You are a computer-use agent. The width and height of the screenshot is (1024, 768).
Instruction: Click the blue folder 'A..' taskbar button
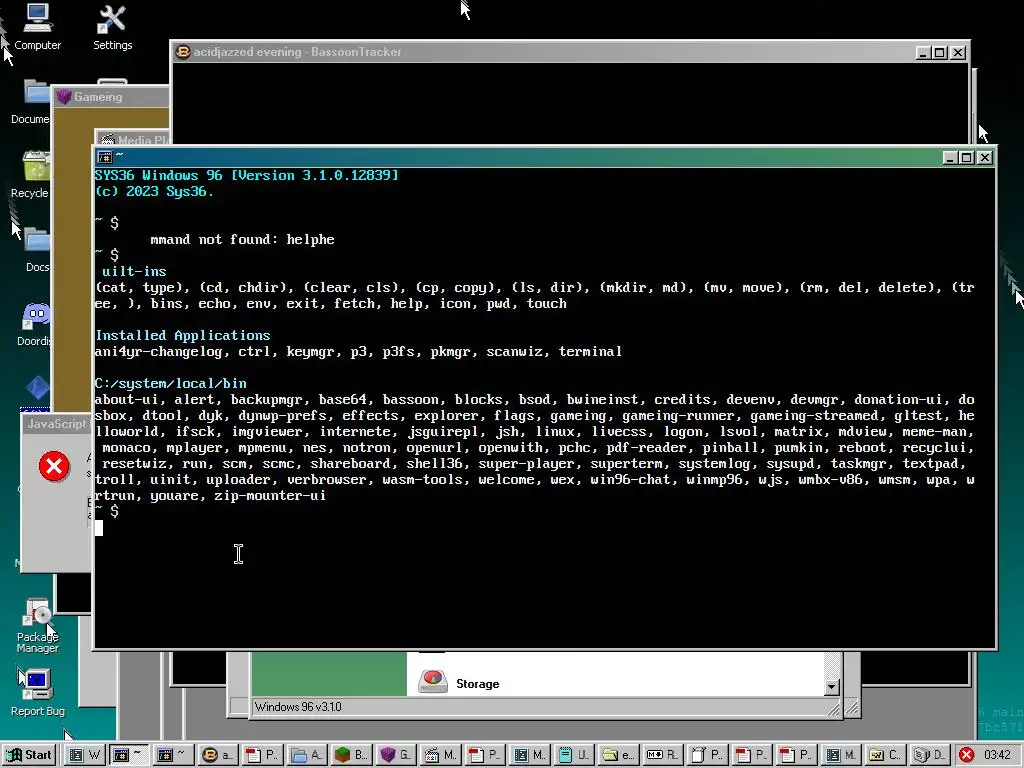point(306,755)
